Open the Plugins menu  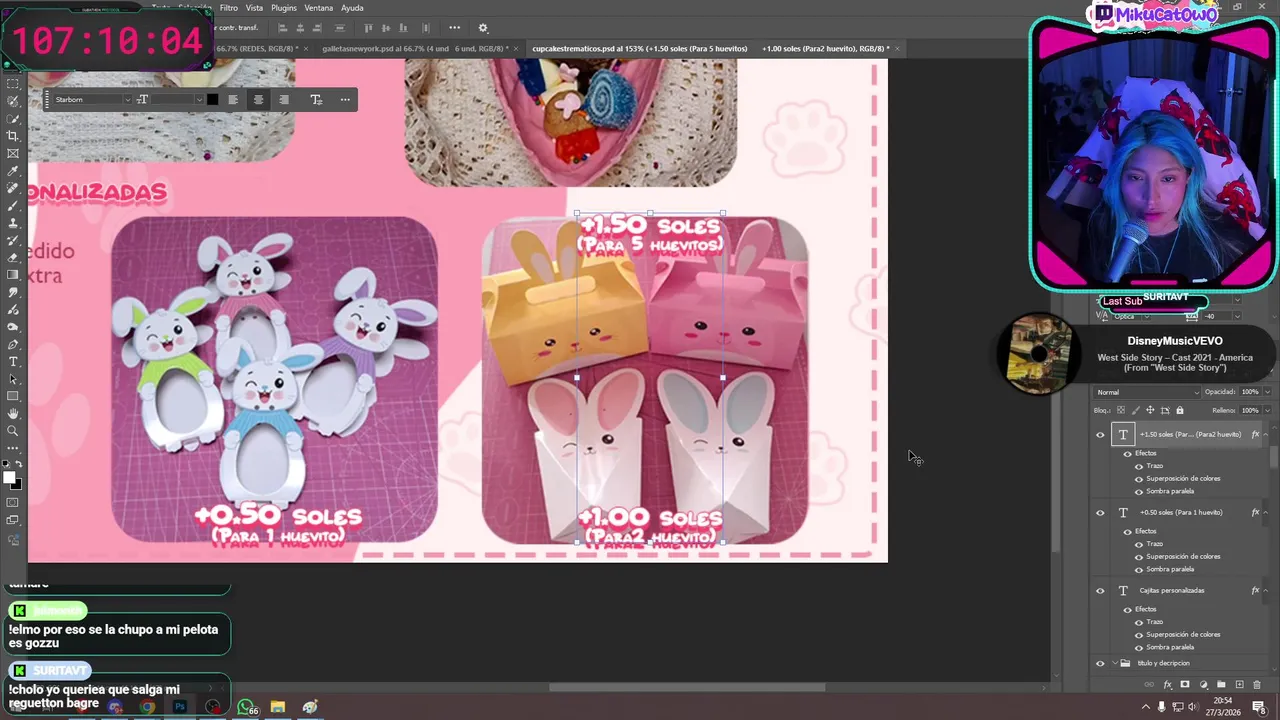pyautogui.click(x=284, y=8)
